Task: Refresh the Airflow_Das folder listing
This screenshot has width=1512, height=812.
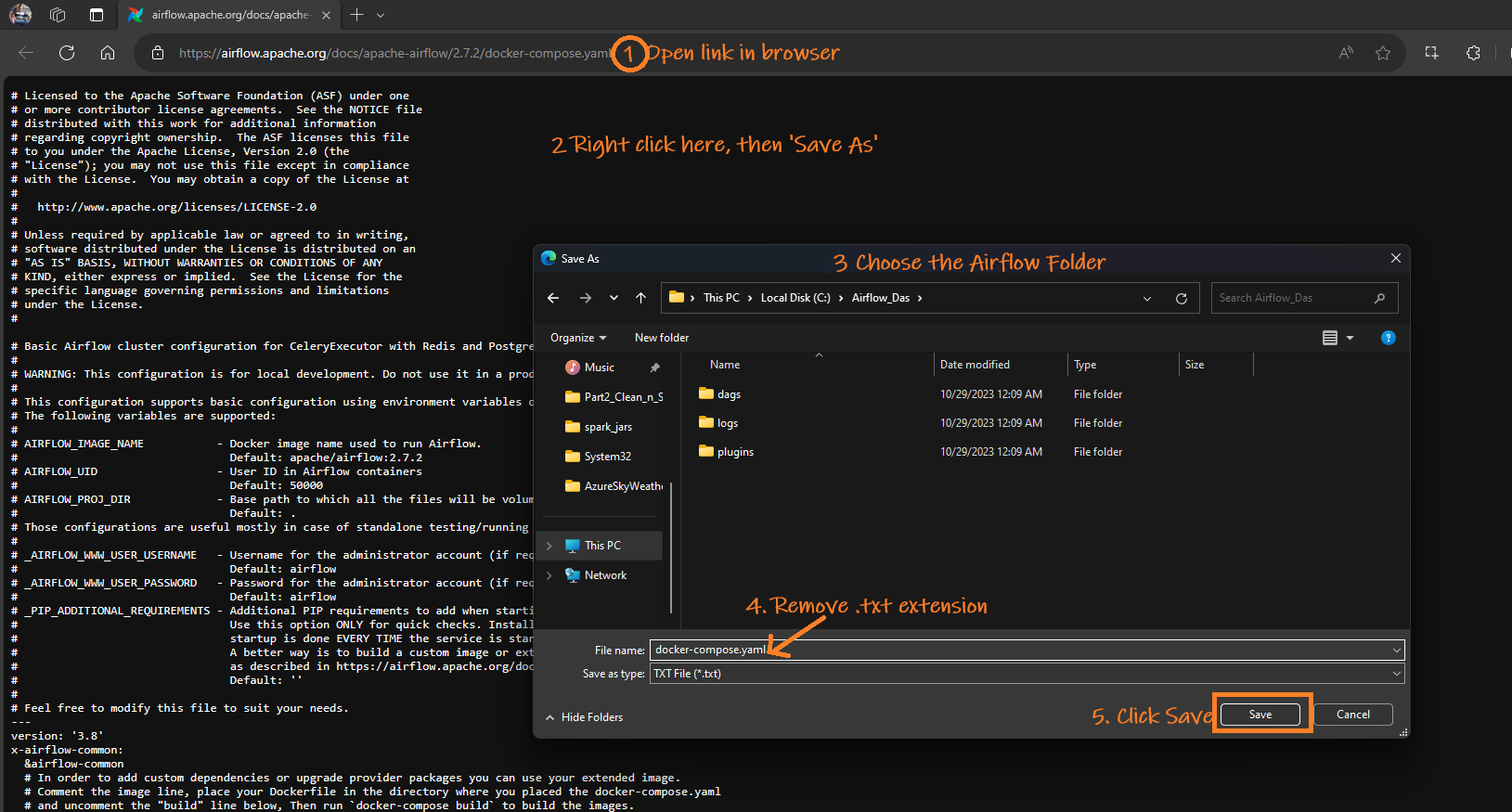Action: (x=1182, y=298)
